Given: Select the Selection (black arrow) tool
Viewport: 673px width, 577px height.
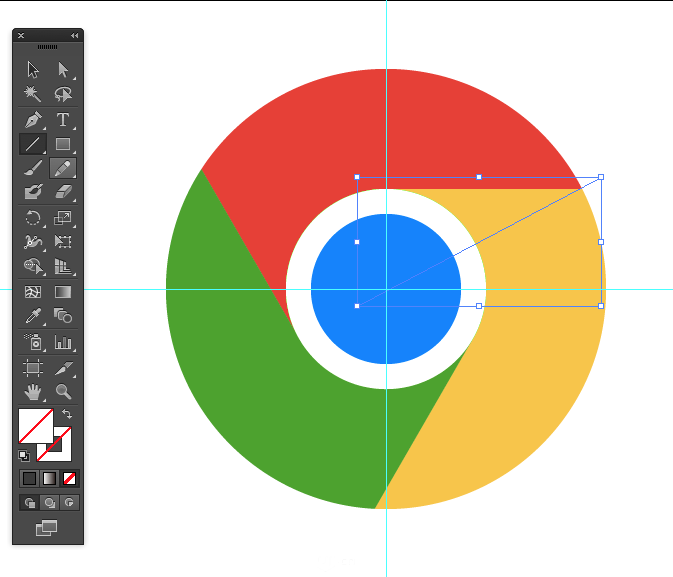Looking at the screenshot, I should click(x=33, y=70).
